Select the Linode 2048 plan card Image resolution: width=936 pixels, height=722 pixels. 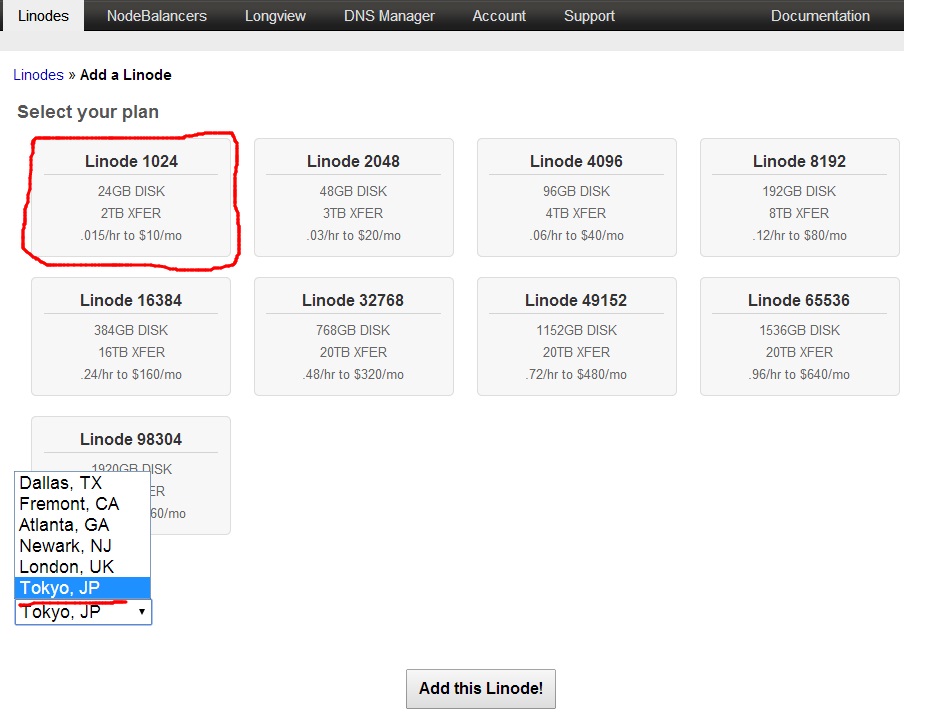[354, 198]
